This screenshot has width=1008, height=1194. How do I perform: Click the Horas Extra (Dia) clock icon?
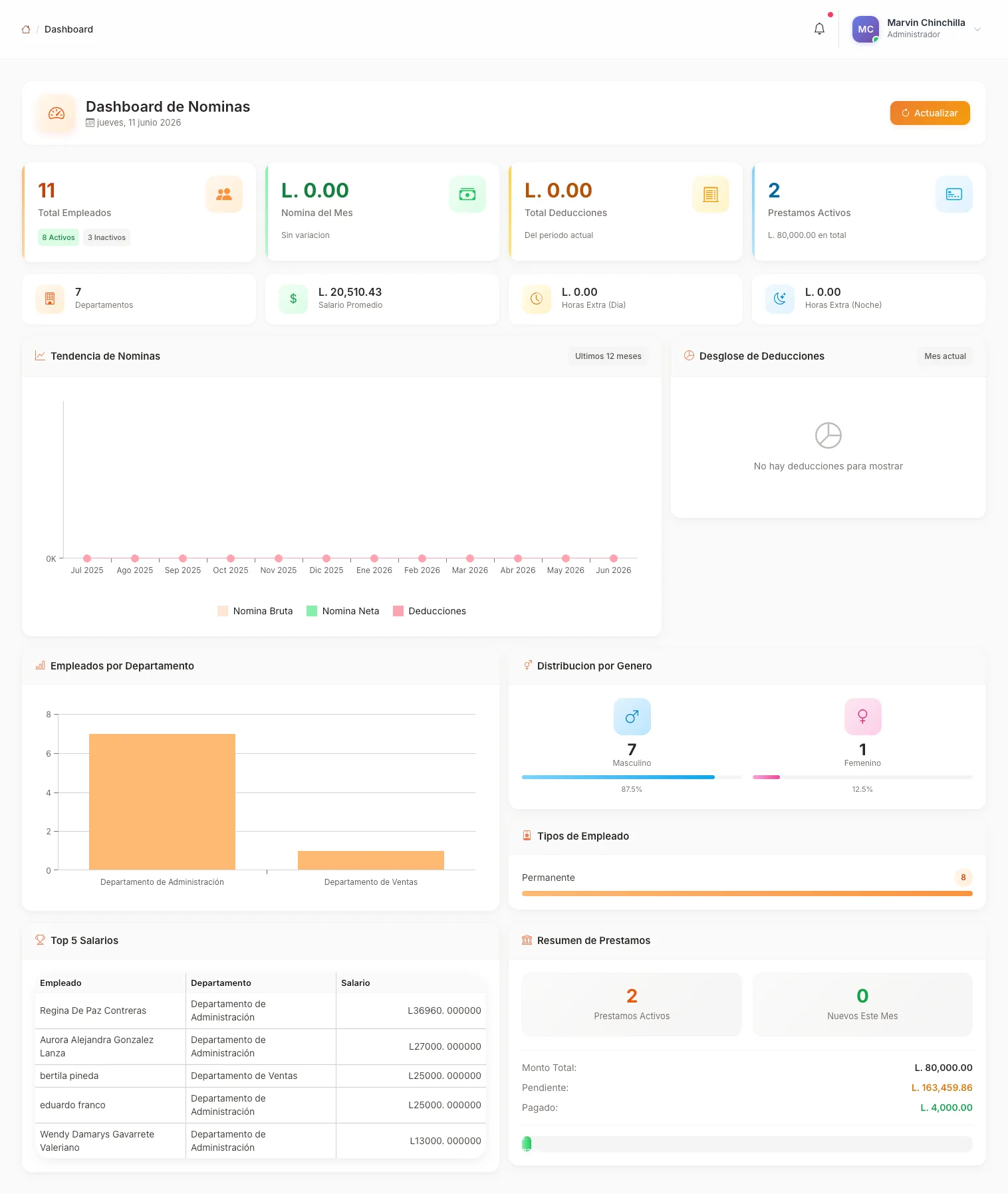click(537, 299)
